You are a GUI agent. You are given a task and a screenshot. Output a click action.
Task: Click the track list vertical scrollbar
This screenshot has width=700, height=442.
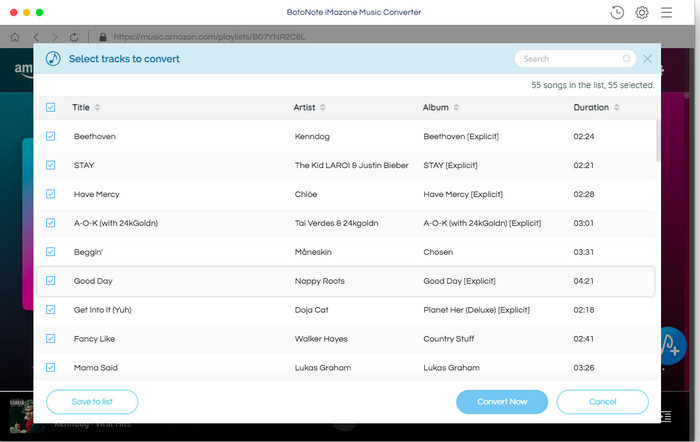pyautogui.click(x=658, y=141)
